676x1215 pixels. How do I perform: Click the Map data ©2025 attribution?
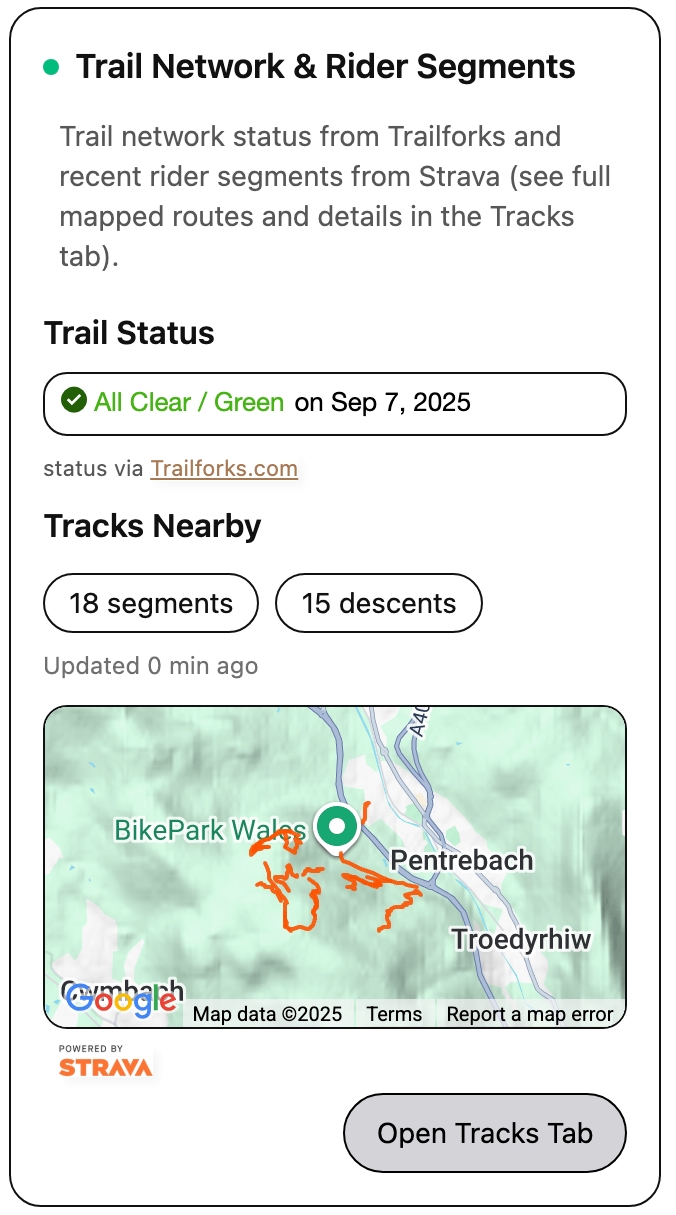pos(267,1014)
